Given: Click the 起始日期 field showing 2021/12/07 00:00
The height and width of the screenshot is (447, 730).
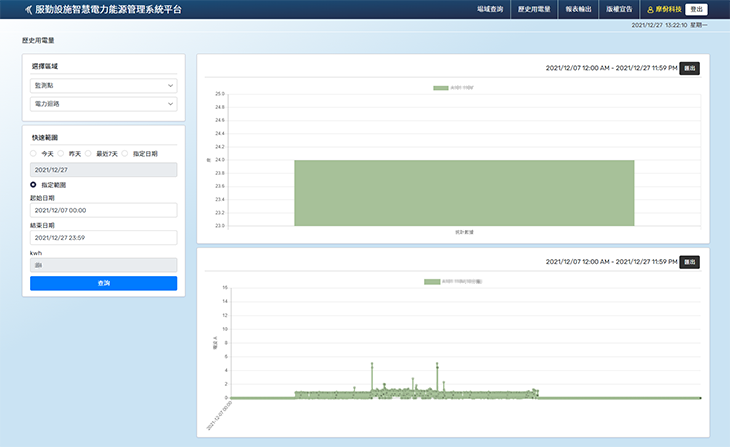Looking at the screenshot, I should point(103,210).
